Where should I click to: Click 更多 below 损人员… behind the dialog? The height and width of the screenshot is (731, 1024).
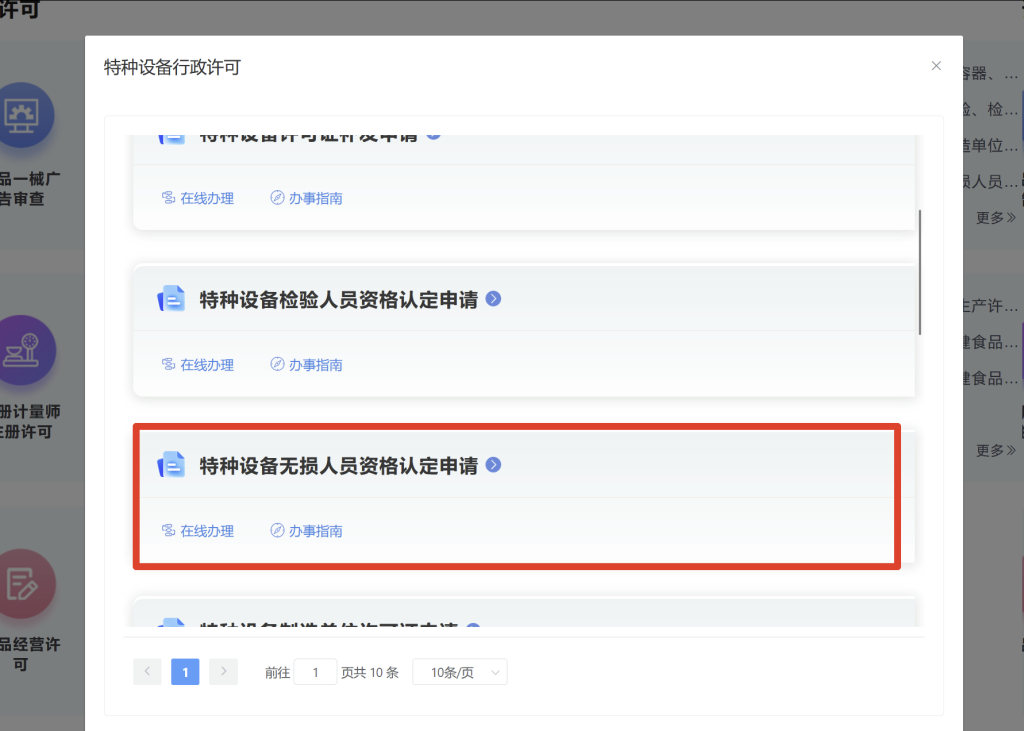tap(996, 218)
